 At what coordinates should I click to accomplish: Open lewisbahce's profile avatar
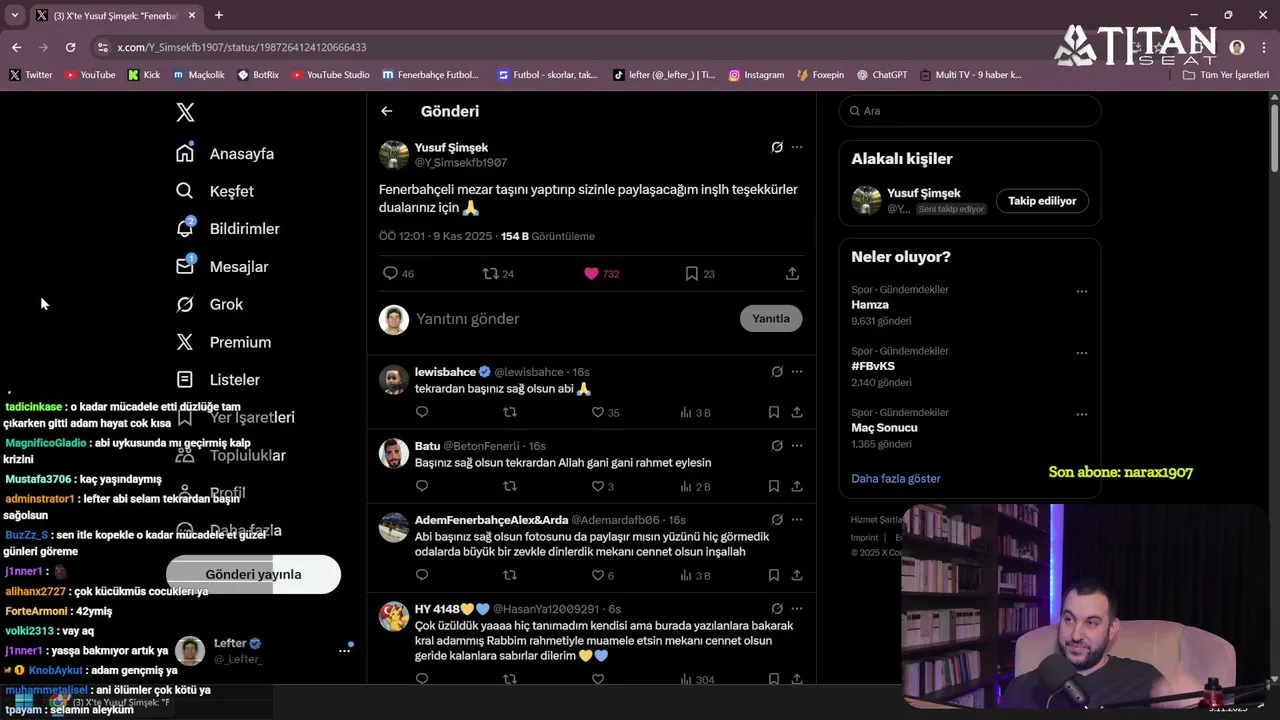click(x=394, y=380)
